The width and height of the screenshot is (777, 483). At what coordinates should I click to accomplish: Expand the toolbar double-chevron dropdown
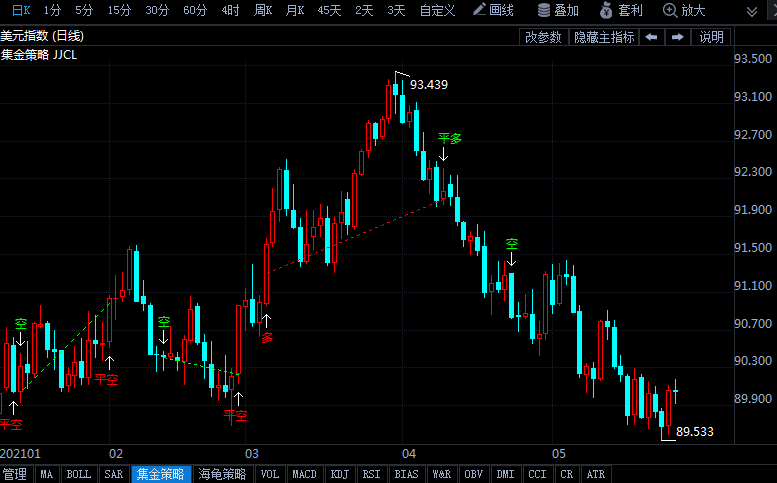pyautogui.click(x=752, y=11)
